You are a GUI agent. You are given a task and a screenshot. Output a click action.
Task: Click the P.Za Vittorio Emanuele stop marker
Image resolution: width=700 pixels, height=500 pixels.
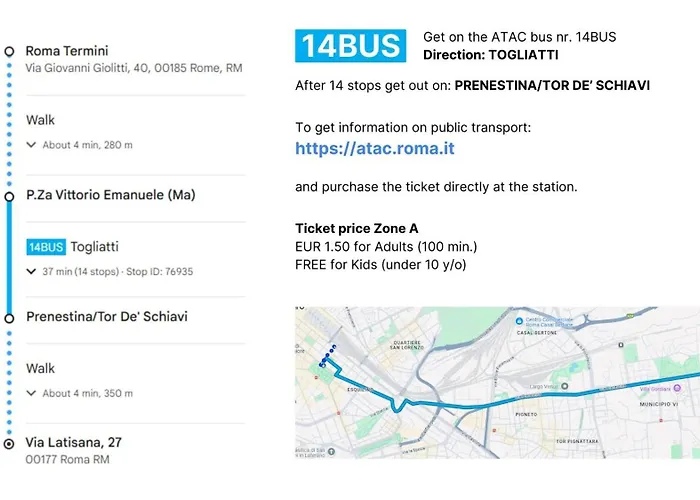pyautogui.click(x=9, y=194)
